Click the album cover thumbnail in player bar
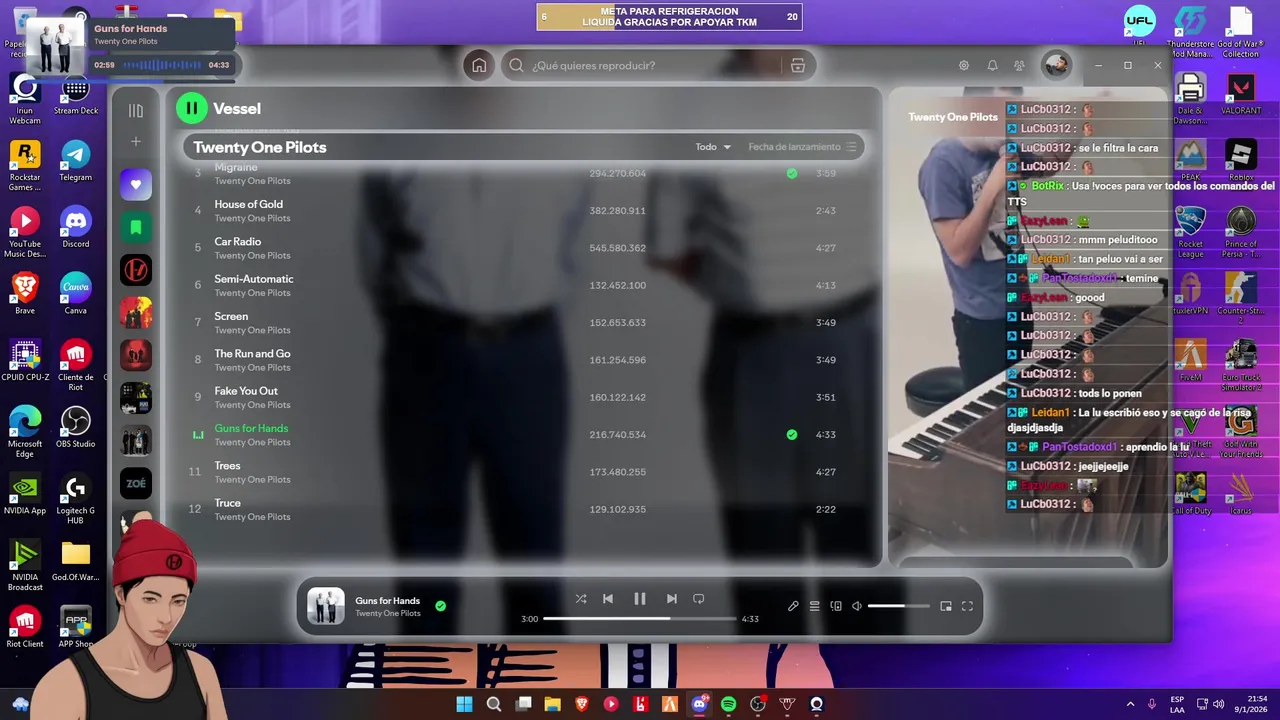The image size is (1280, 720). (325, 606)
